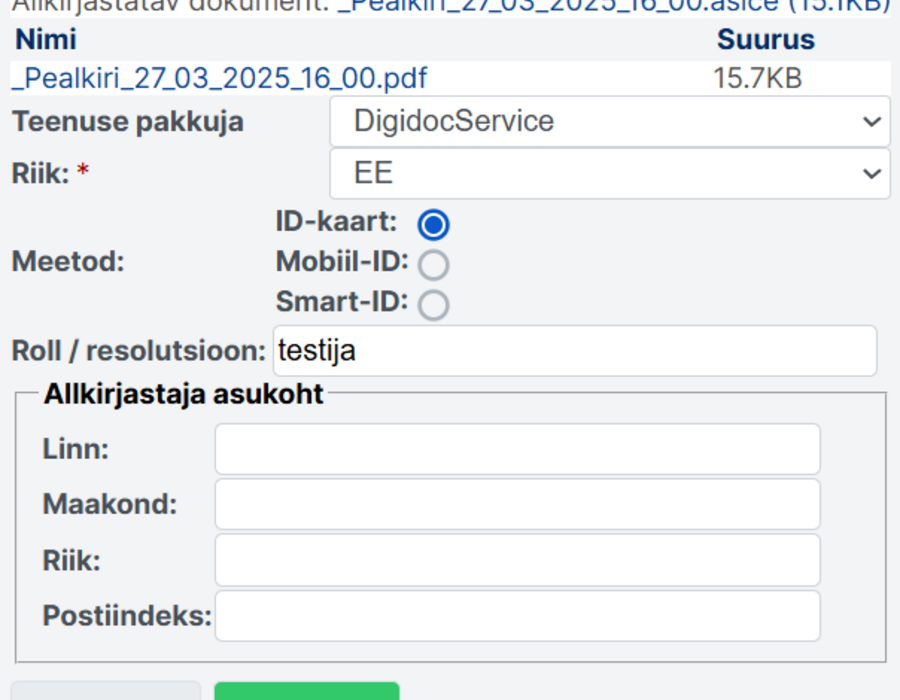Click the green button at the bottom
The width and height of the screenshot is (900, 700).
tap(307, 691)
